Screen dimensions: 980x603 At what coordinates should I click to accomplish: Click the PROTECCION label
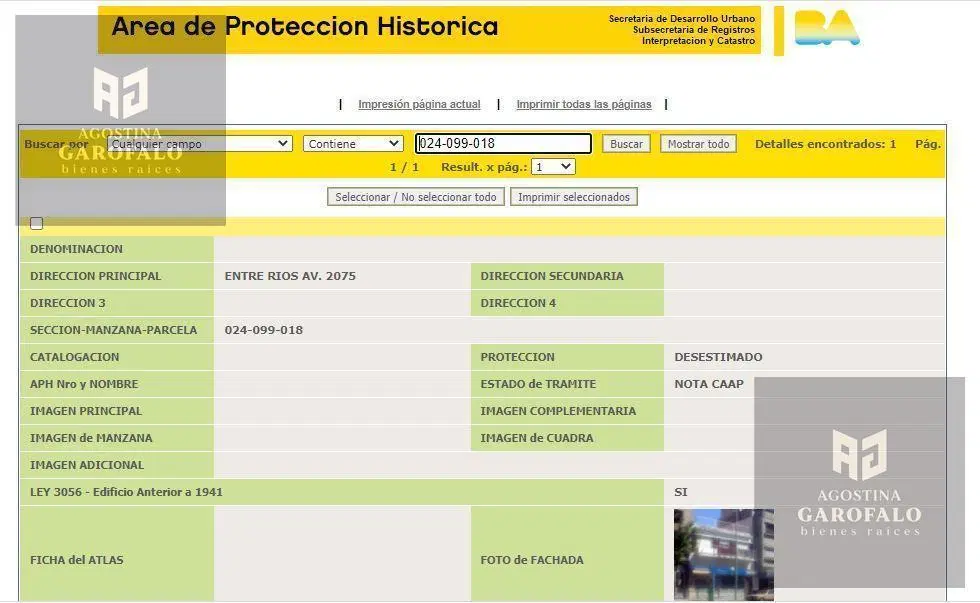click(518, 357)
